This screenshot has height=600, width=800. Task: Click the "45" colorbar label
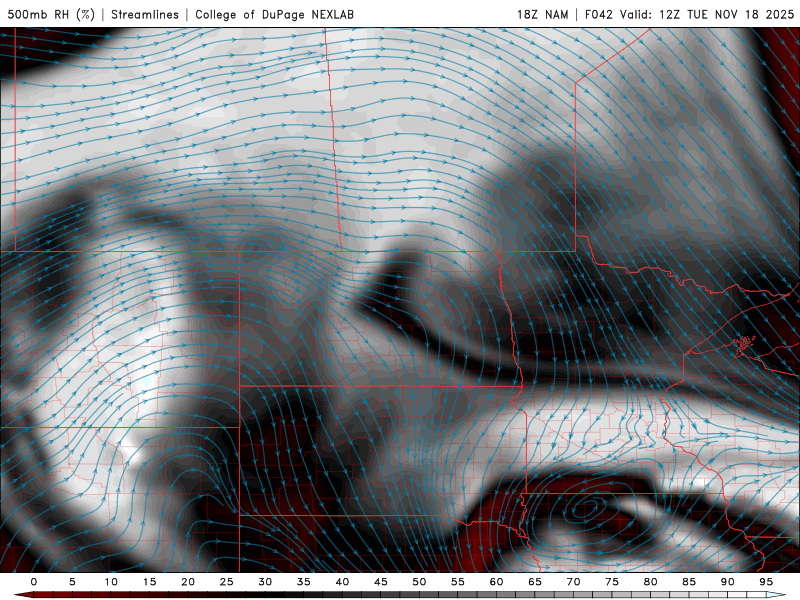click(381, 582)
